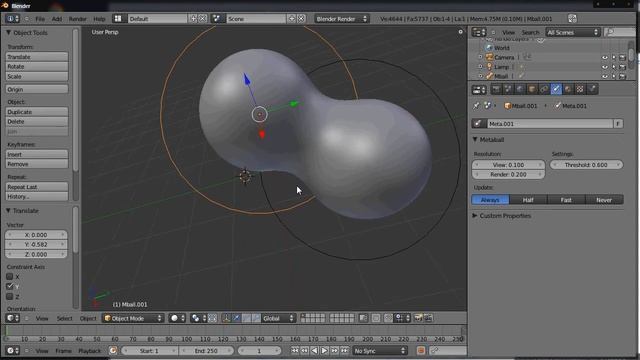This screenshot has height=360, width=640.
Task: Open the Blender Render engine dropdown
Action: (x=342, y=18)
